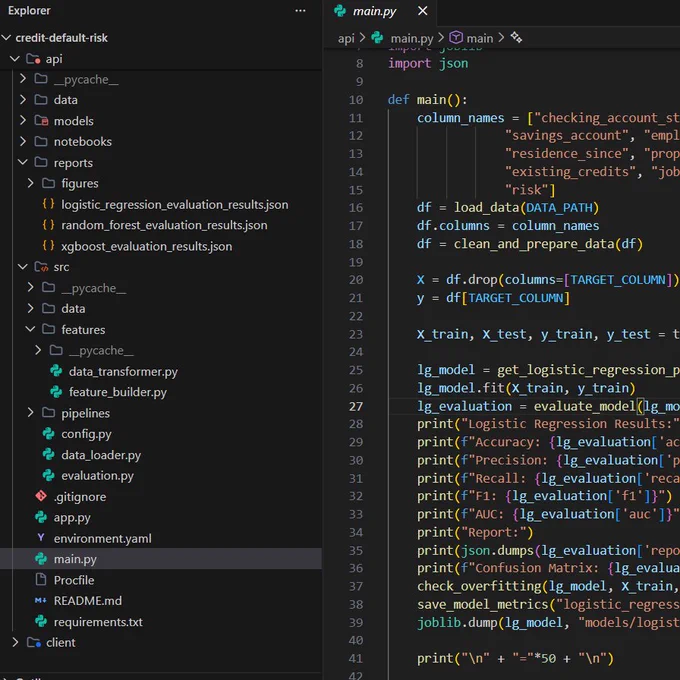This screenshot has height=680, width=680.
Task: Click Python icon beside config.py
Action: (49, 433)
